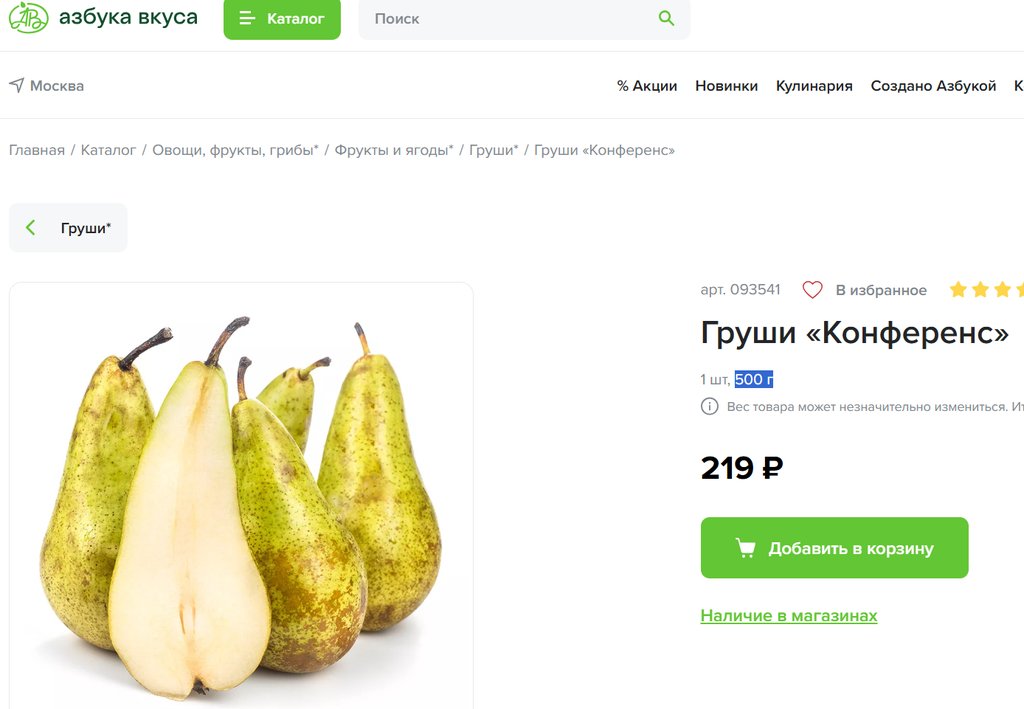
Task: Click the magnifier search icon
Action: point(666,18)
